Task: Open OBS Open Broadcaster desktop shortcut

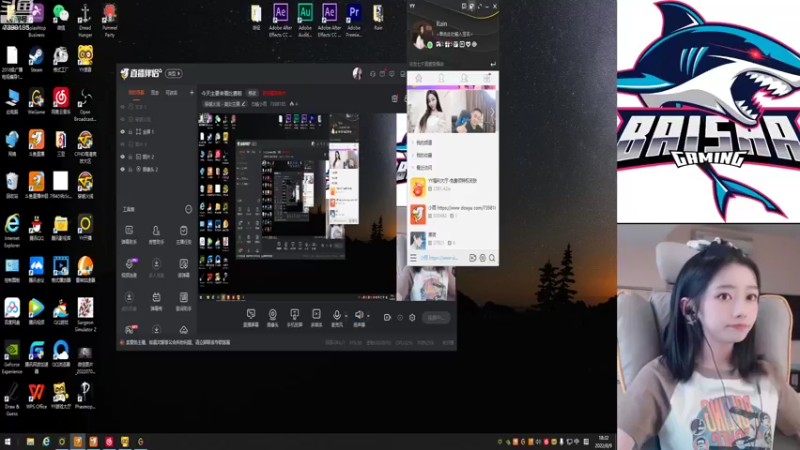Action: coord(85,105)
